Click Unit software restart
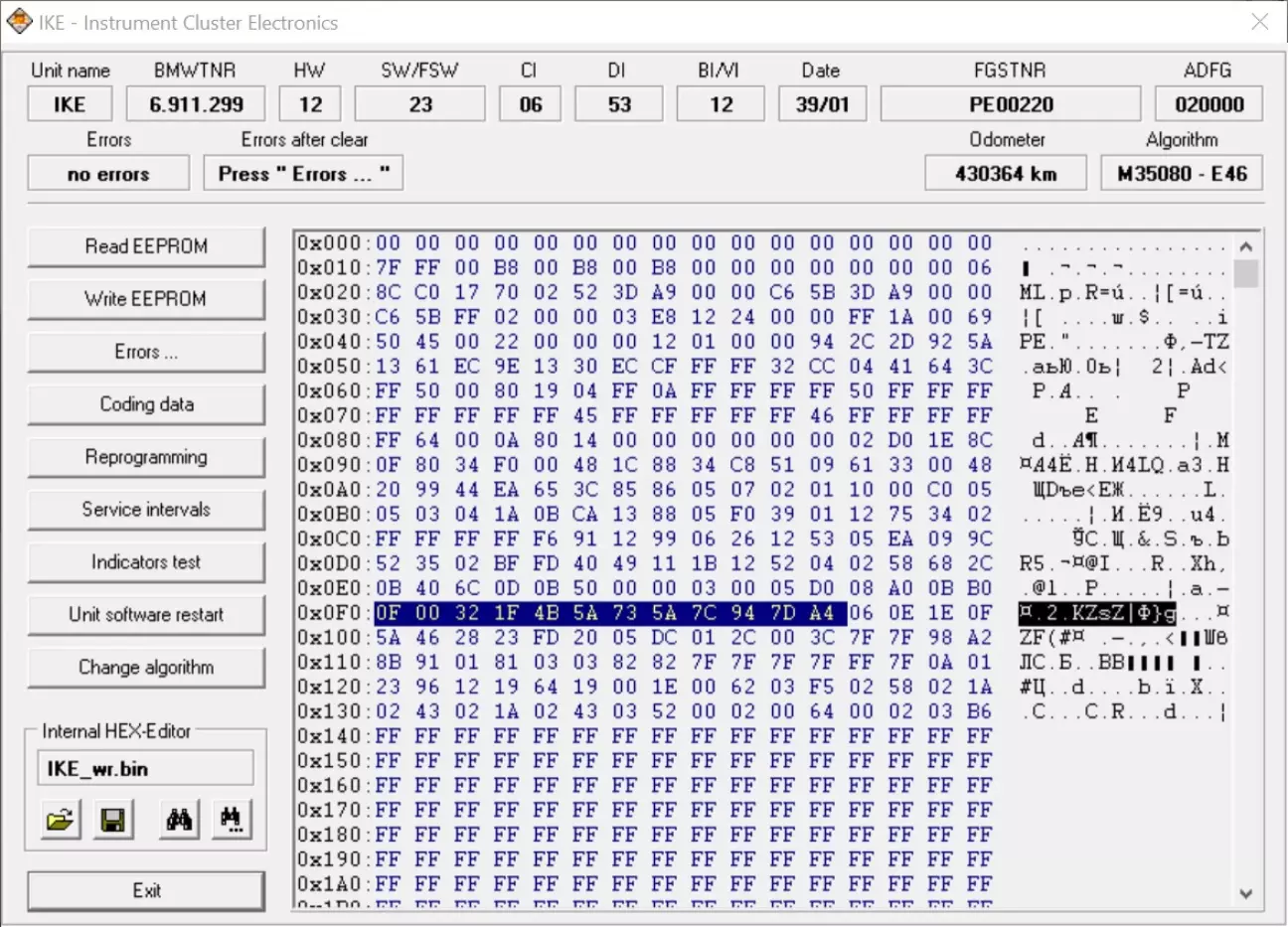 point(146,615)
